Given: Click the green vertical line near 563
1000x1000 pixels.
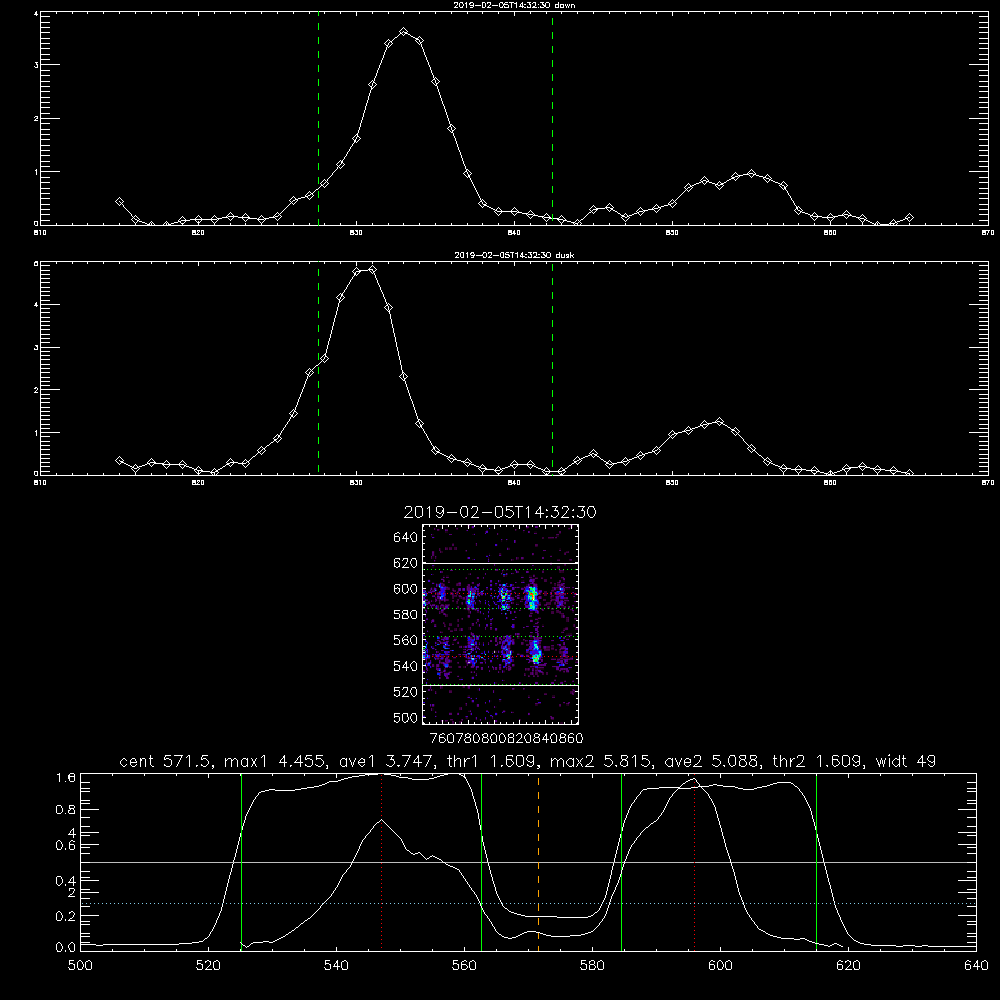Looking at the screenshot, I should (482, 862).
